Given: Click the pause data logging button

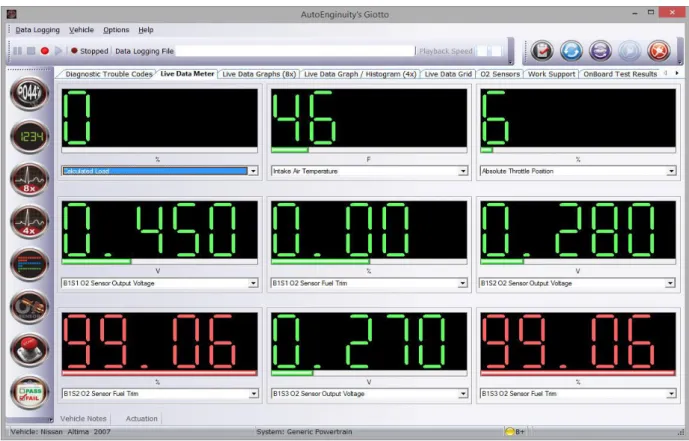Looking at the screenshot, I should click(x=18, y=51).
